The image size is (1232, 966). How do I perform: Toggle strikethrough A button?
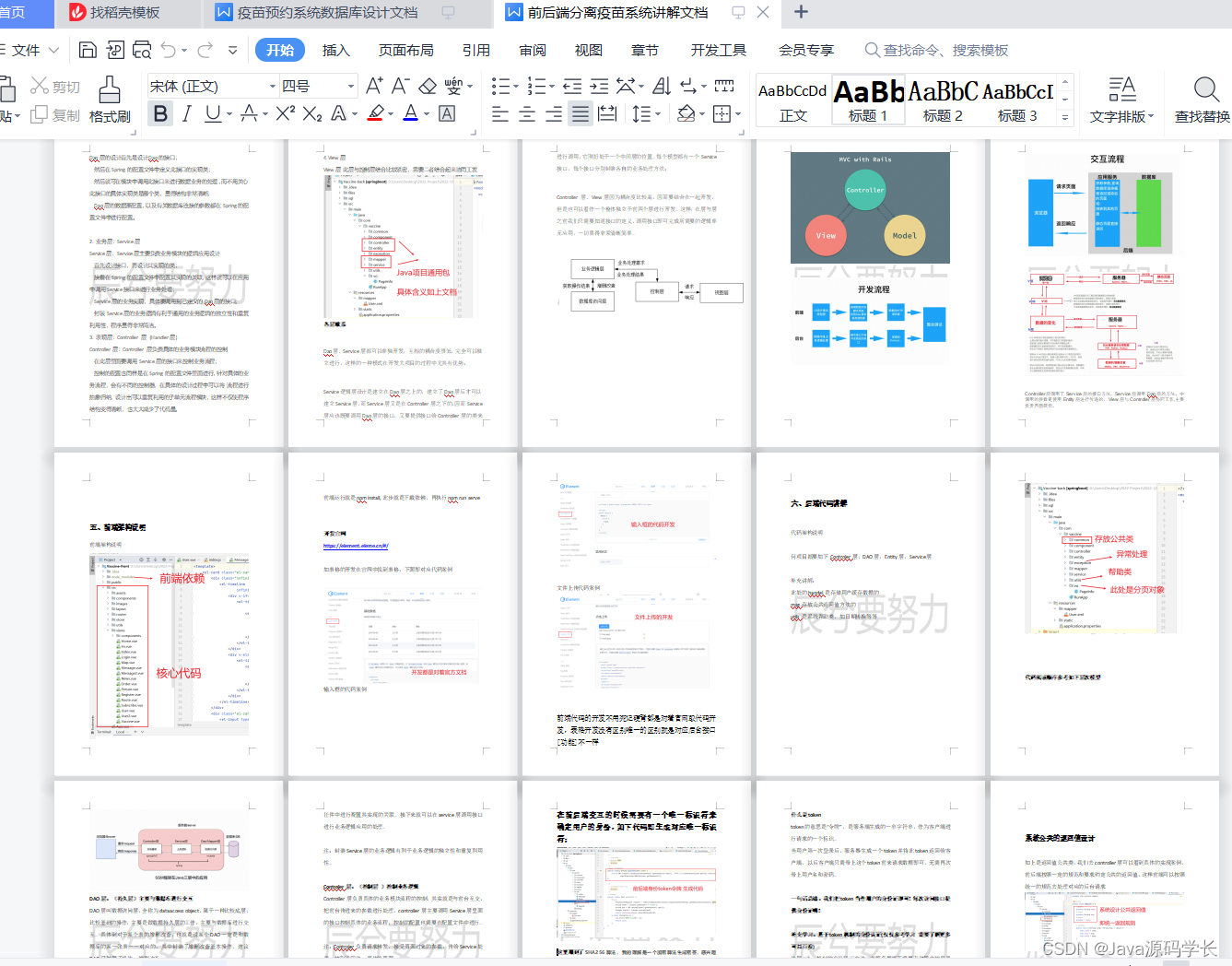248,113
